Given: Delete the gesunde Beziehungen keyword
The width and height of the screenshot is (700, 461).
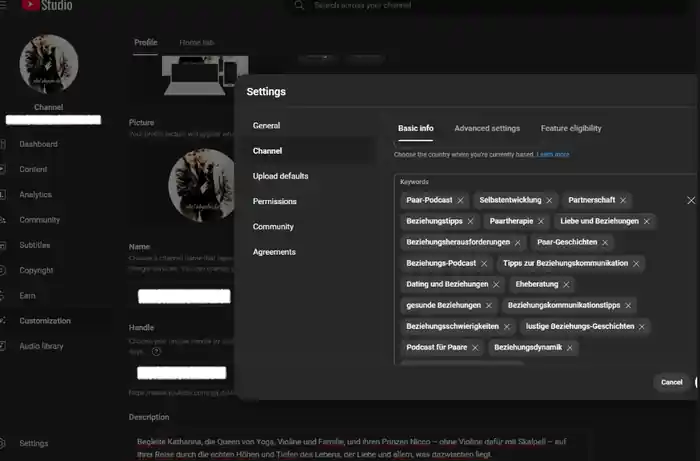Looking at the screenshot, I should point(489,306).
